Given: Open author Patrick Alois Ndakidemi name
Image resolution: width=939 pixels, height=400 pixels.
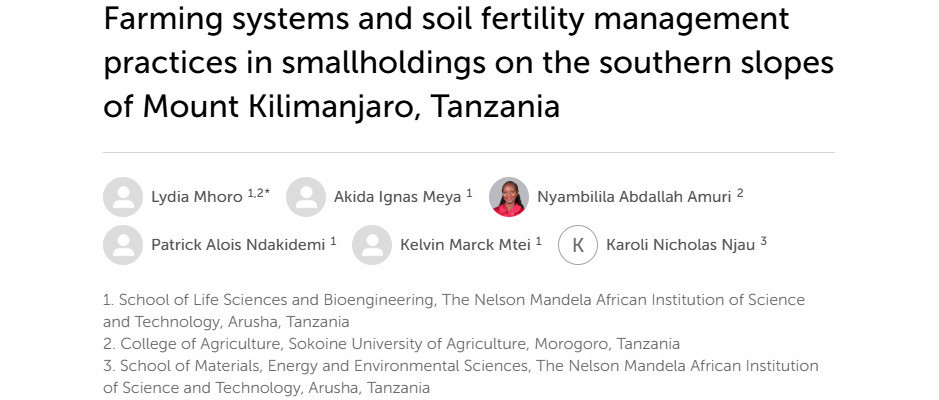Looking at the screenshot, I should 238,245.
